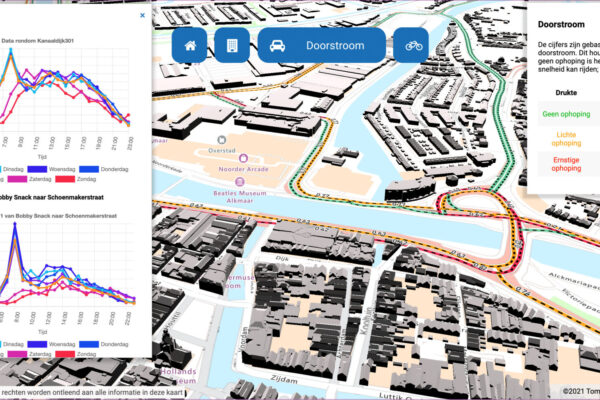Screen dimensions: 600x400
Task: Toggle Donderdag swatch in Bobby Snack chart legend
Action: [x=89, y=344]
